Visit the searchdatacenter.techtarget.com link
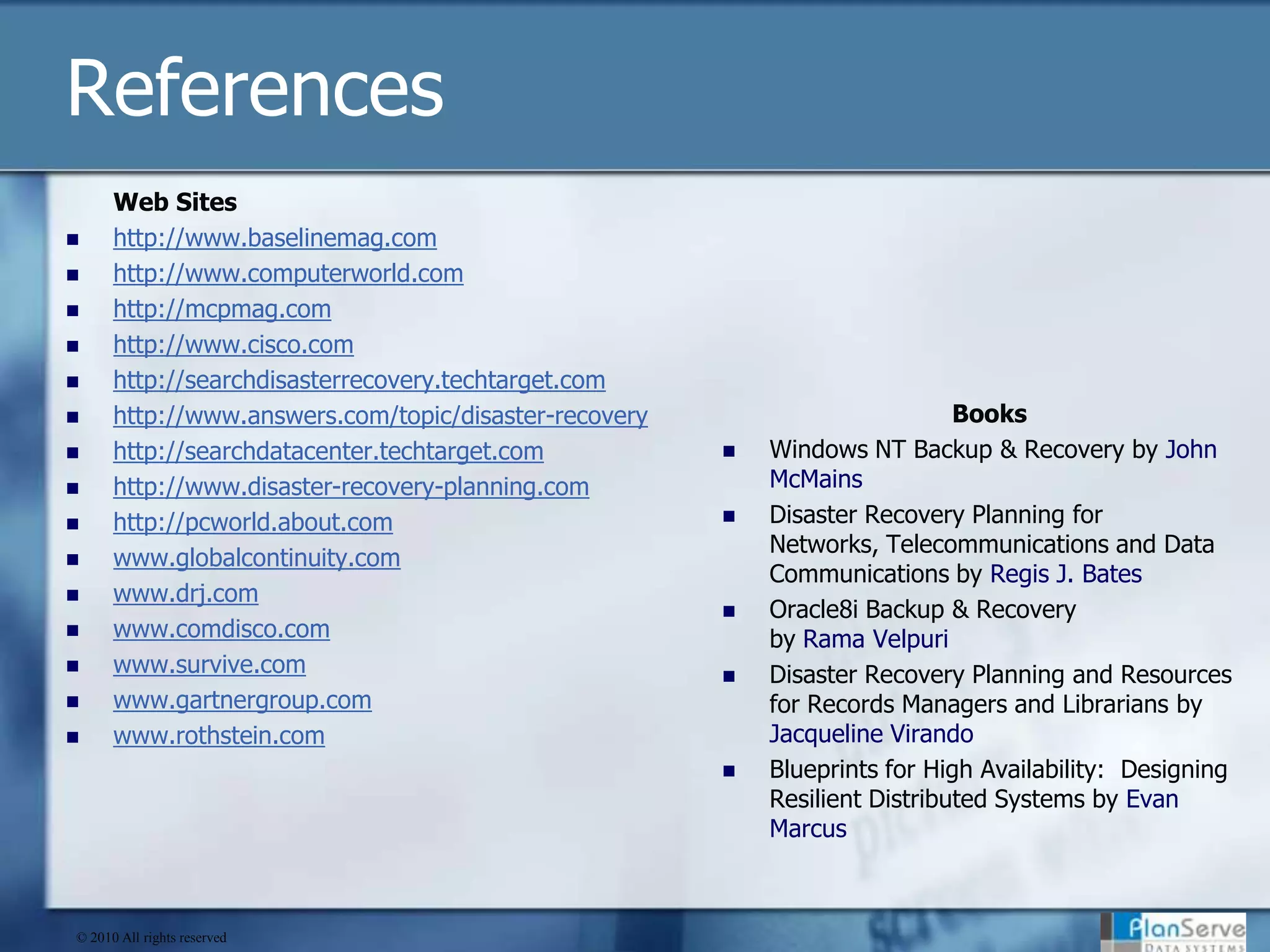The image size is (1270, 952). pyautogui.click(x=328, y=451)
